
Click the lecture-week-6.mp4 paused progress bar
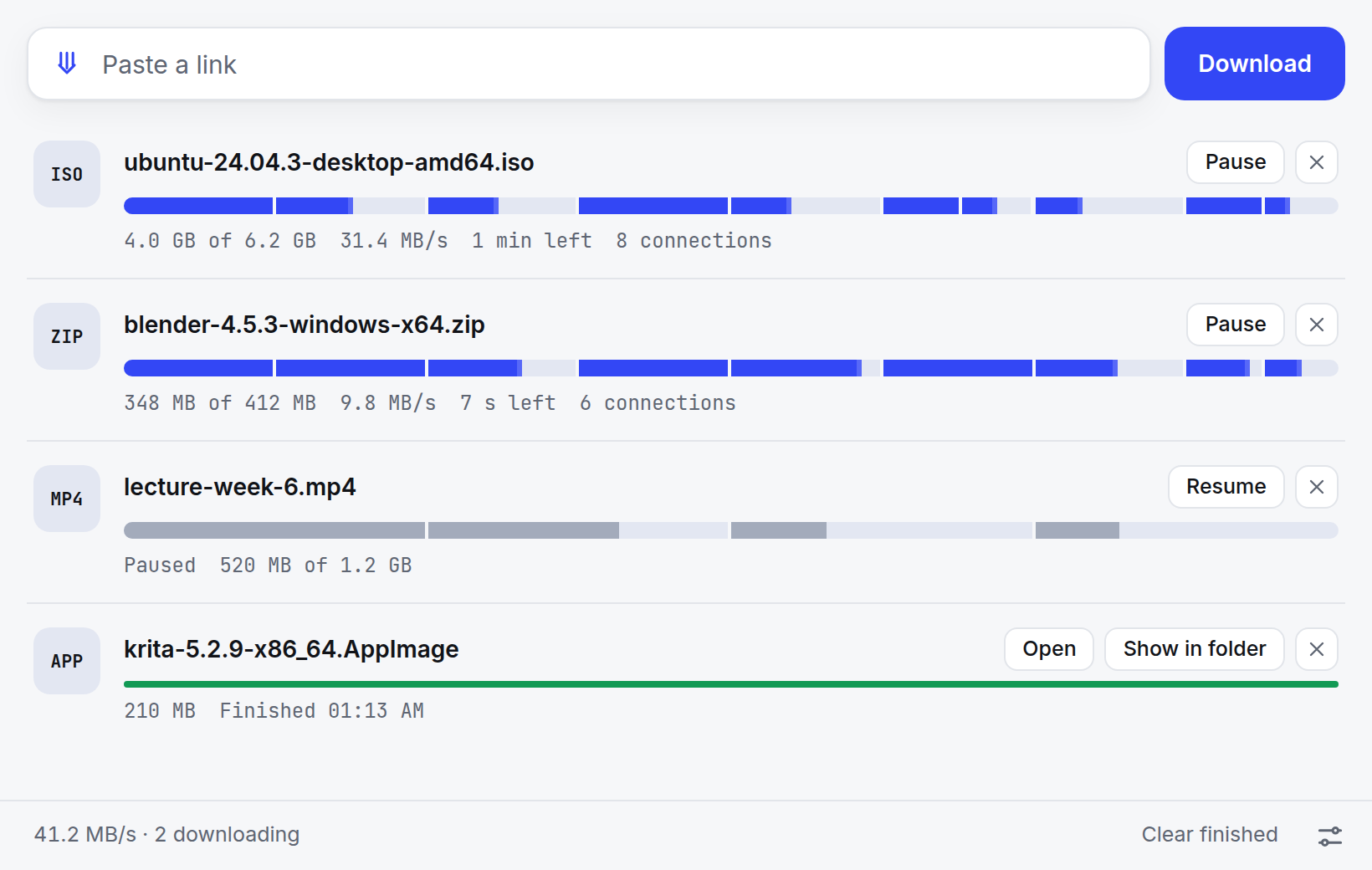(731, 530)
